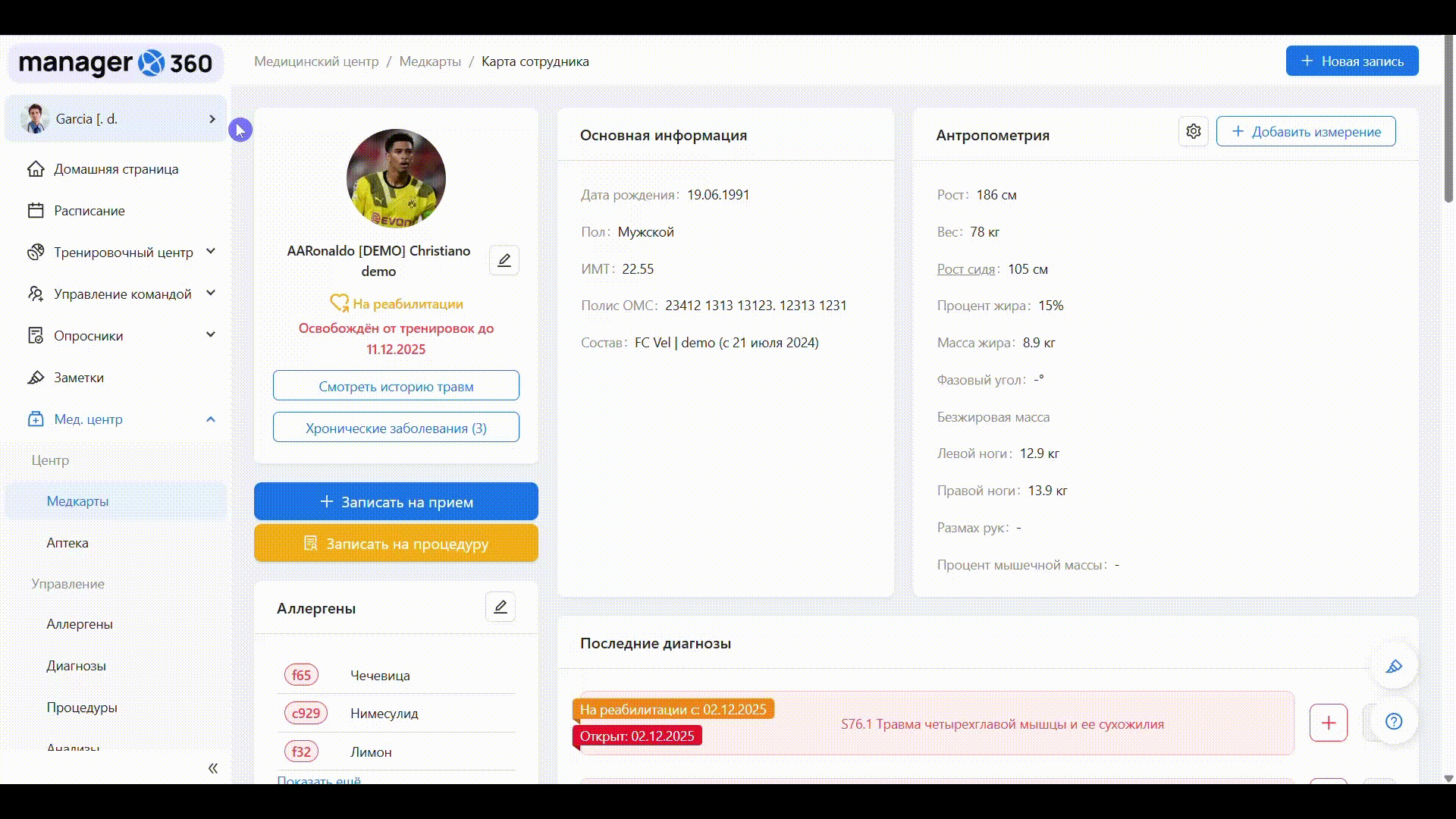Open the Медкарты breadcrumb link
Screen dimensions: 1456x819
(x=430, y=61)
